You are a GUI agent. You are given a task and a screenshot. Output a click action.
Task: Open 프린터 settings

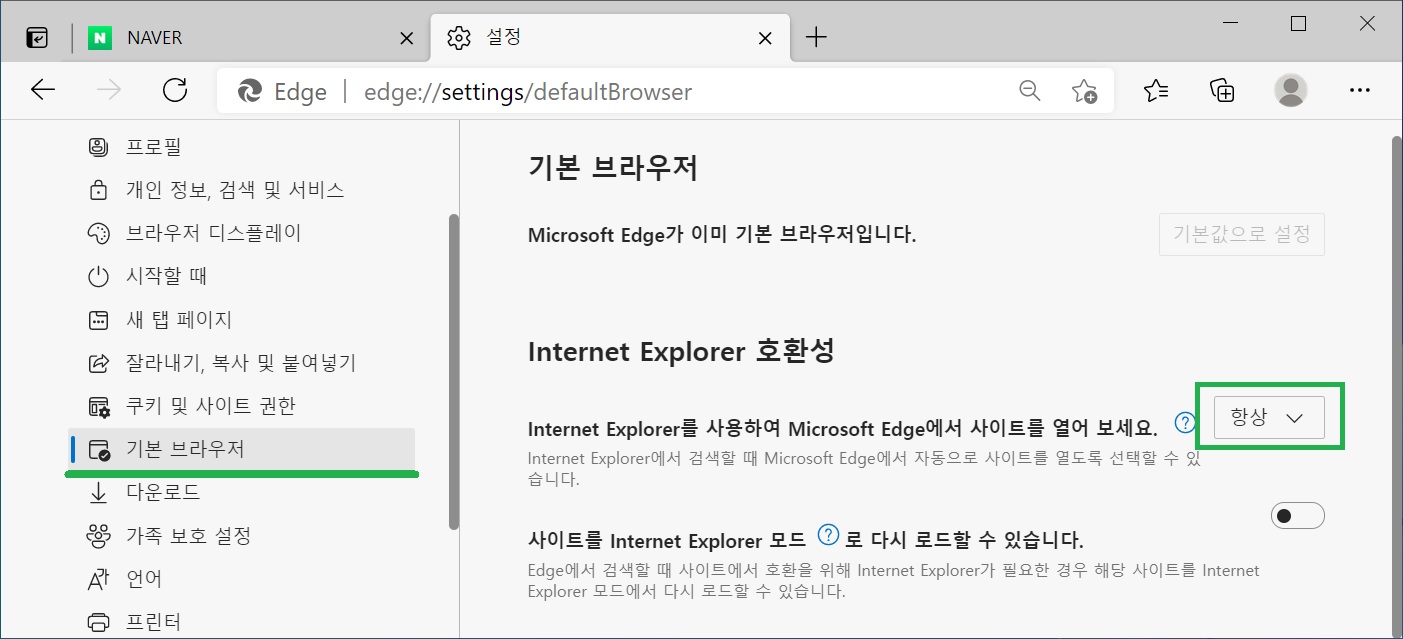click(x=241, y=622)
